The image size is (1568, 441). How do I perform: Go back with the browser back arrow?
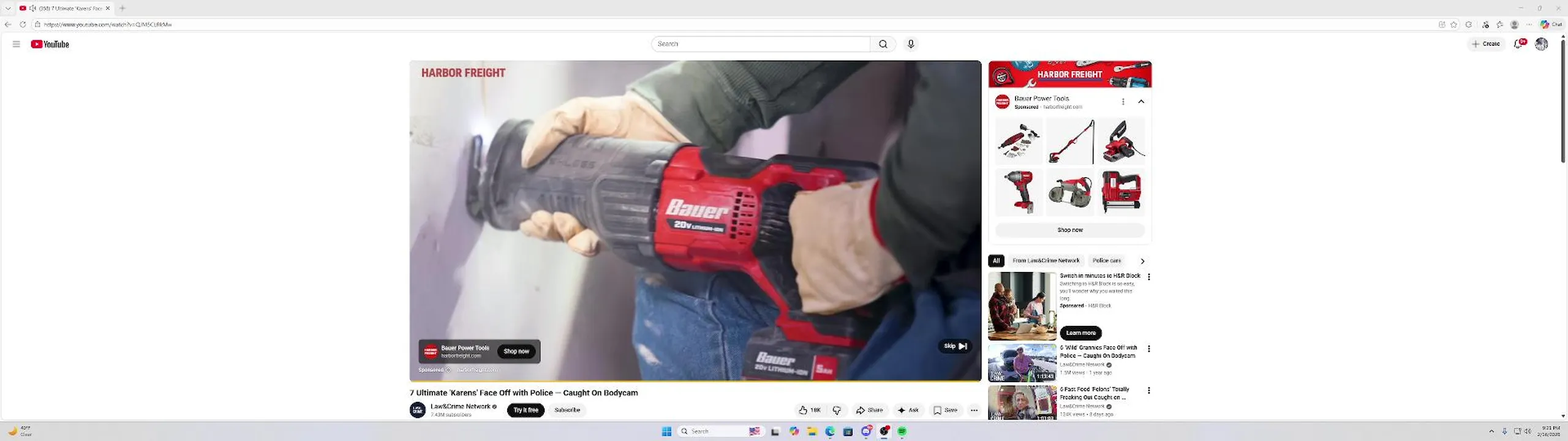[8, 24]
